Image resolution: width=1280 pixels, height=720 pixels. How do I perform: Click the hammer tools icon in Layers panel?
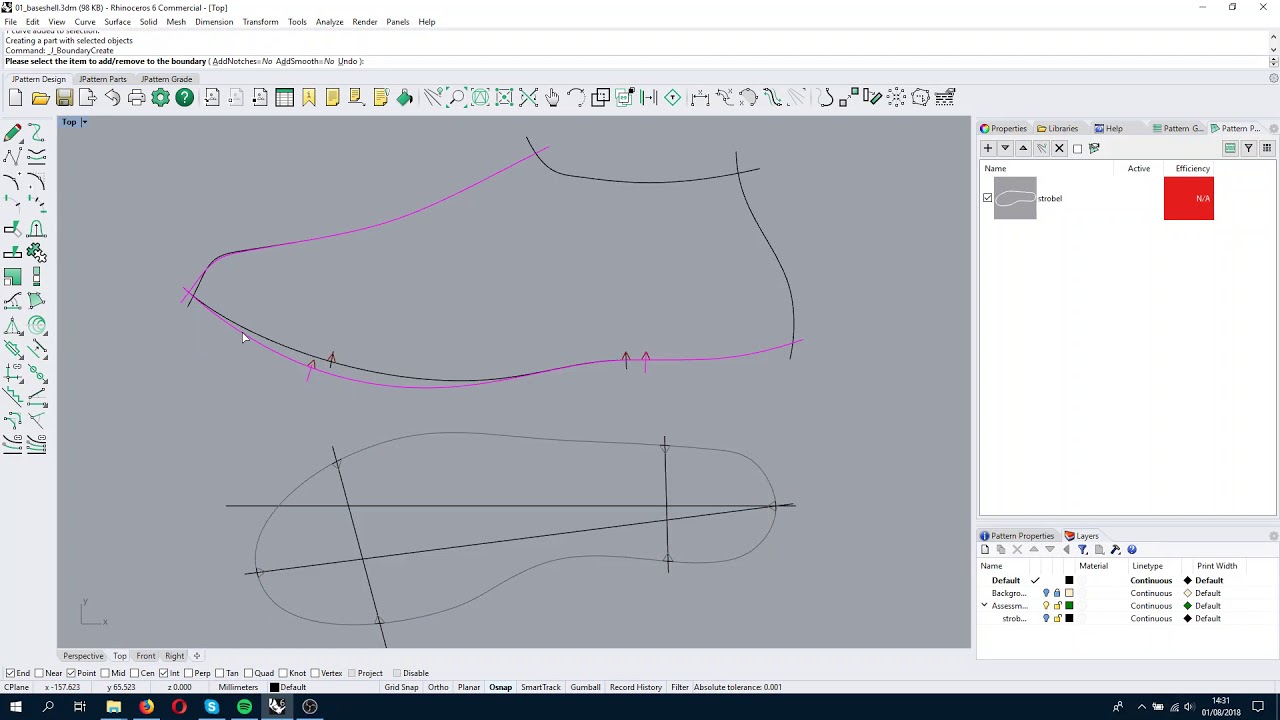1115,549
